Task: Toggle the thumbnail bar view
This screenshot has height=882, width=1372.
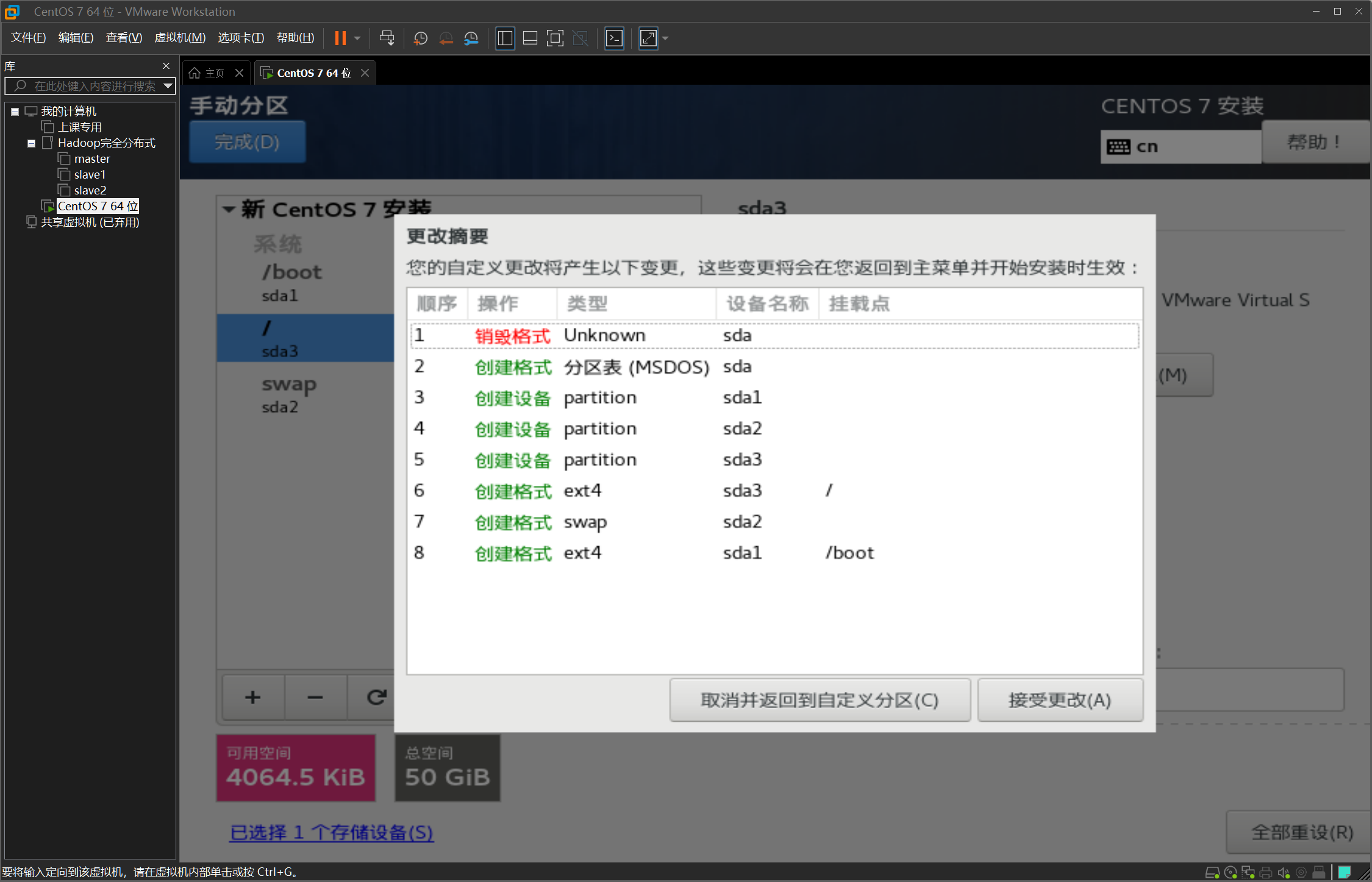Action: 530,38
